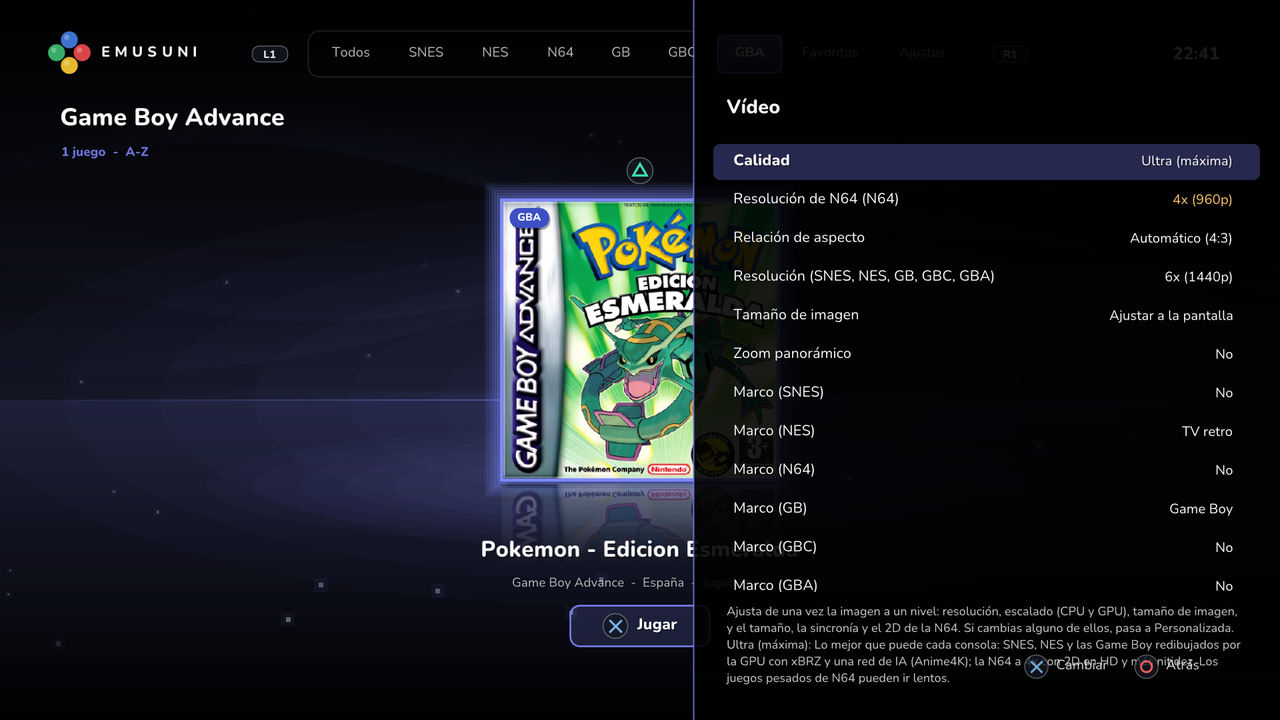Toggle the Marco (SNES) setting

coord(986,392)
